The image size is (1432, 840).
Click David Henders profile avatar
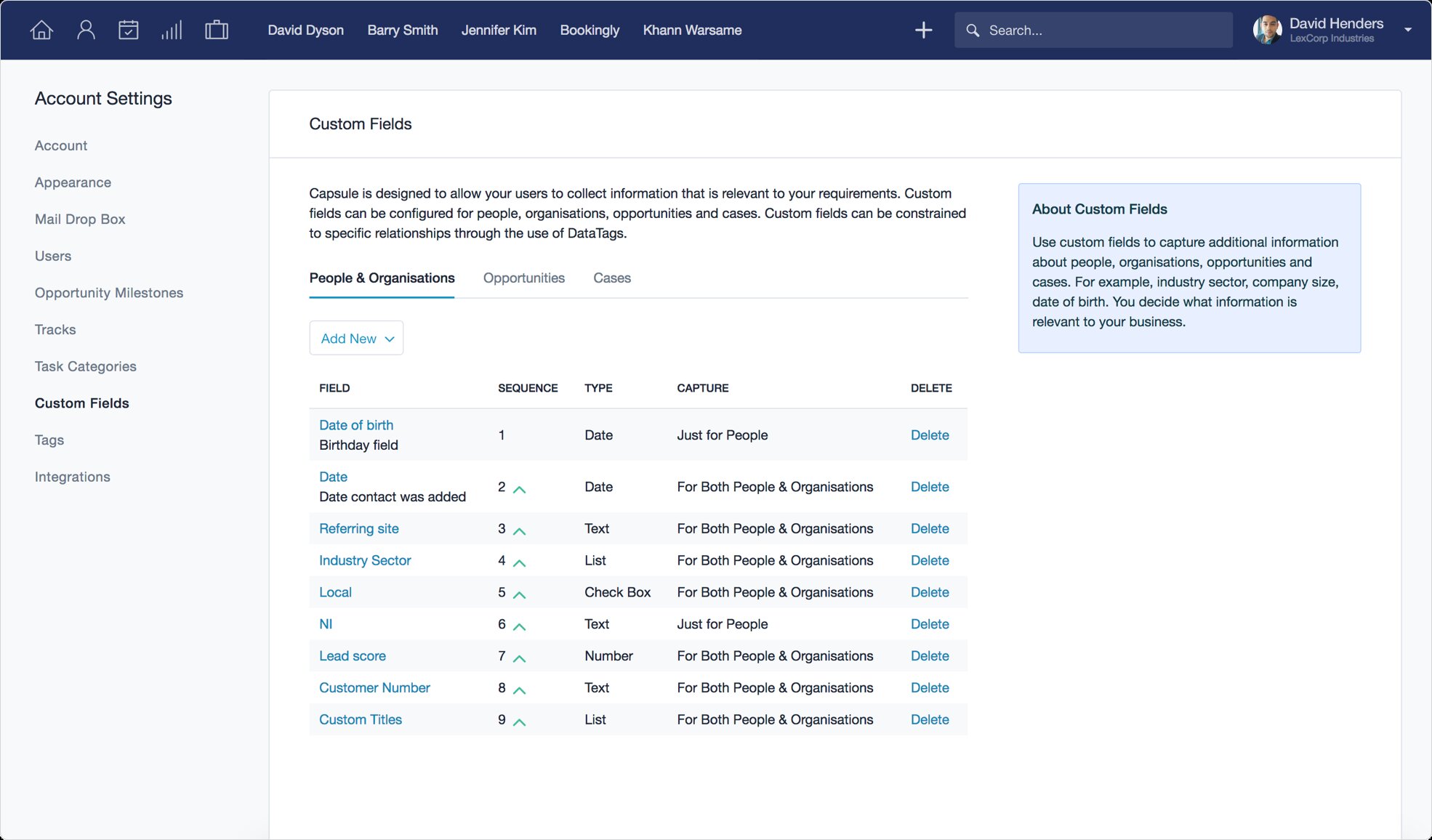coord(1267,30)
